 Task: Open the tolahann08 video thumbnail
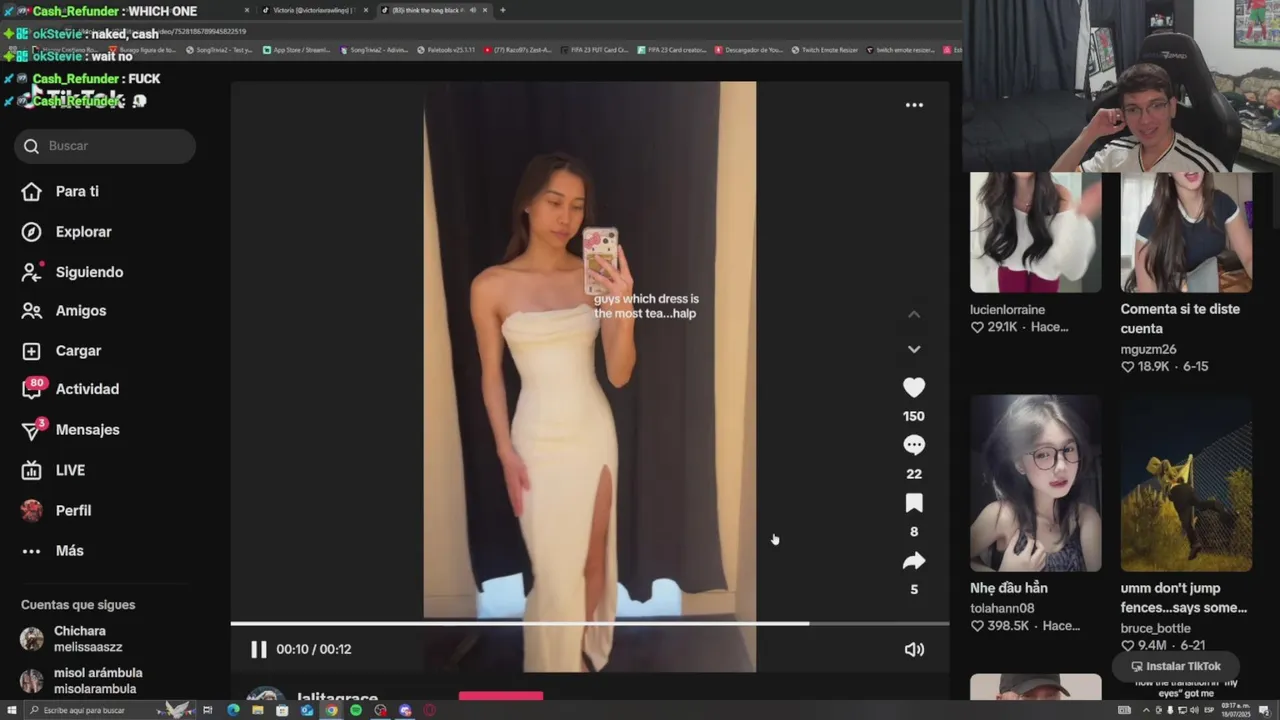(x=1035, y=483)
